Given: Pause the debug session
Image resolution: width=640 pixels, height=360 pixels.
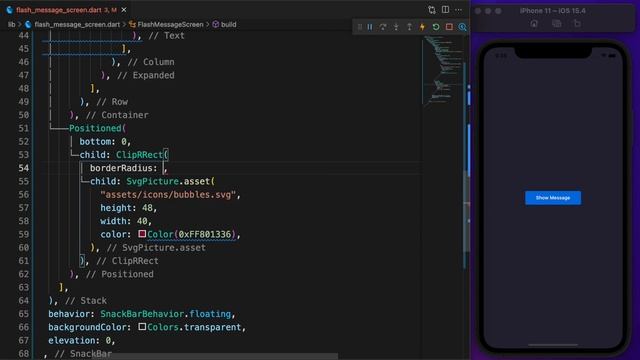Looking at the screenshot, I should tap(370, 27).
